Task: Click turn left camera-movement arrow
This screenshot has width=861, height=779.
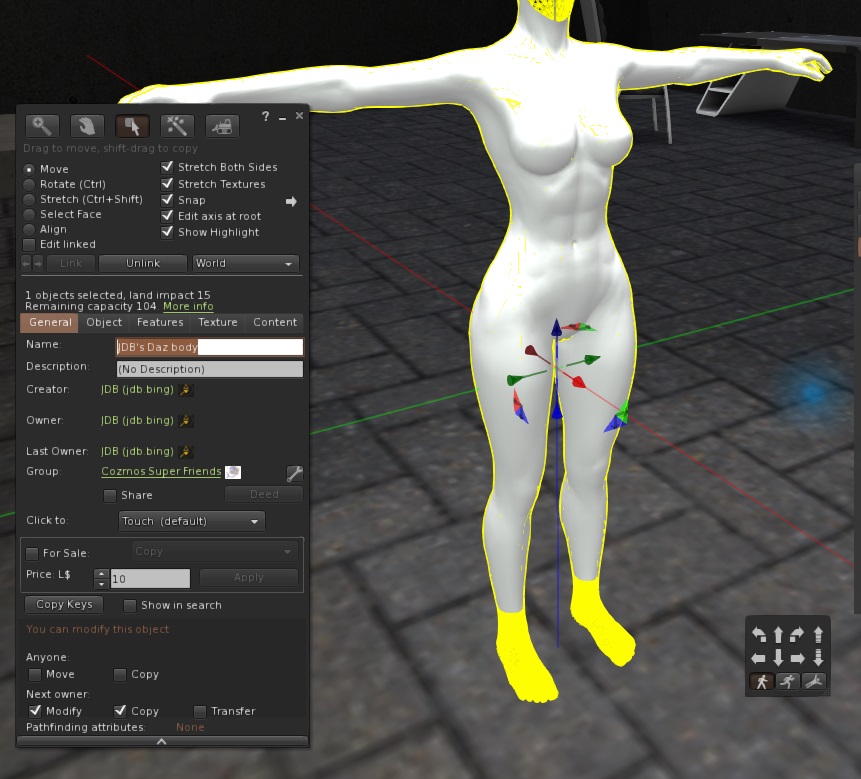Action: coord(759,635)
